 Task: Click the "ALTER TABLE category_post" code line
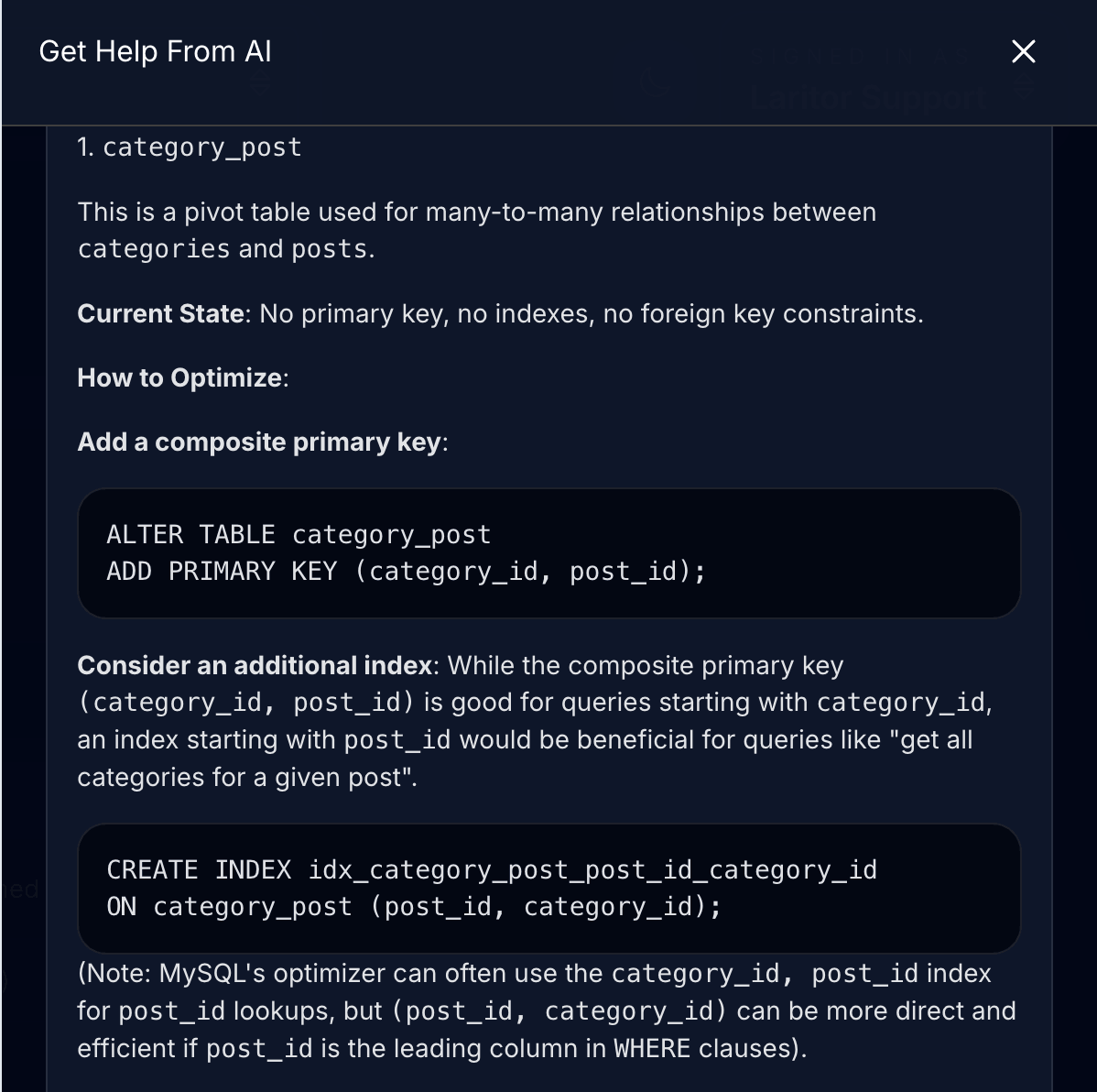tap(299, 535)
